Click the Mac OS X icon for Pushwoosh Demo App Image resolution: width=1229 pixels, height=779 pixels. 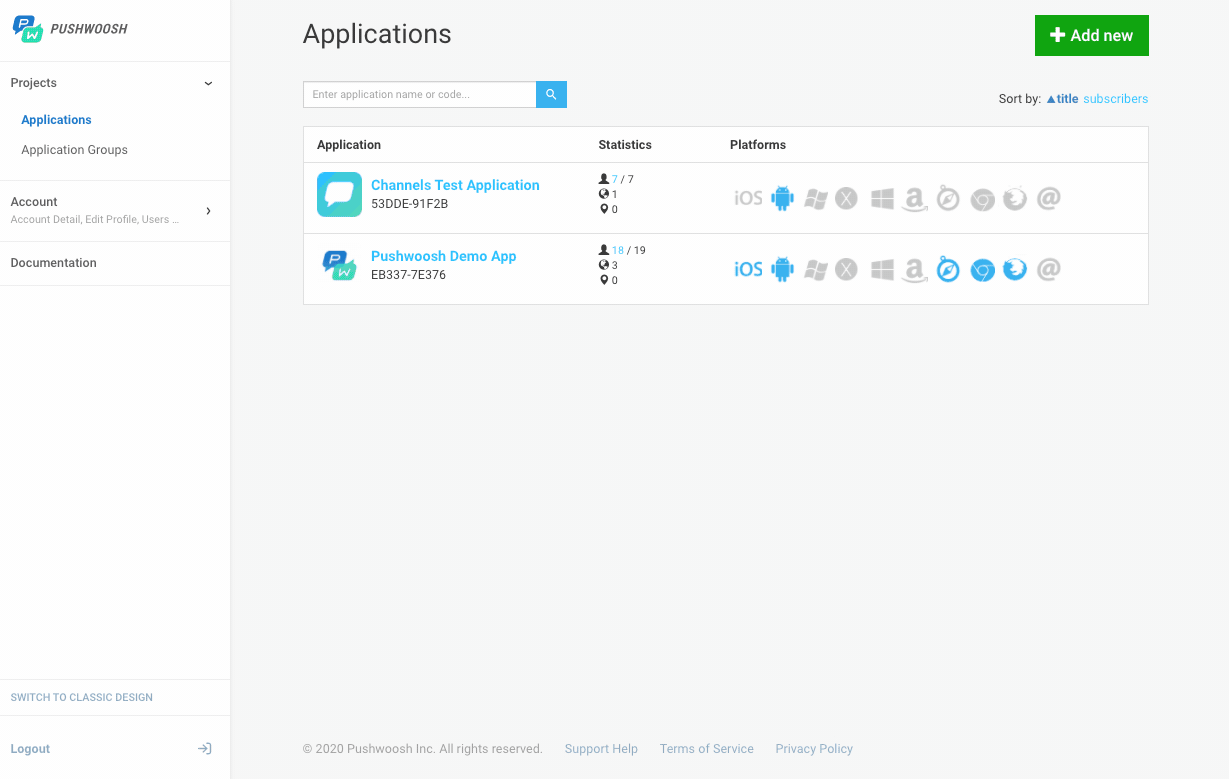(847, 269)
